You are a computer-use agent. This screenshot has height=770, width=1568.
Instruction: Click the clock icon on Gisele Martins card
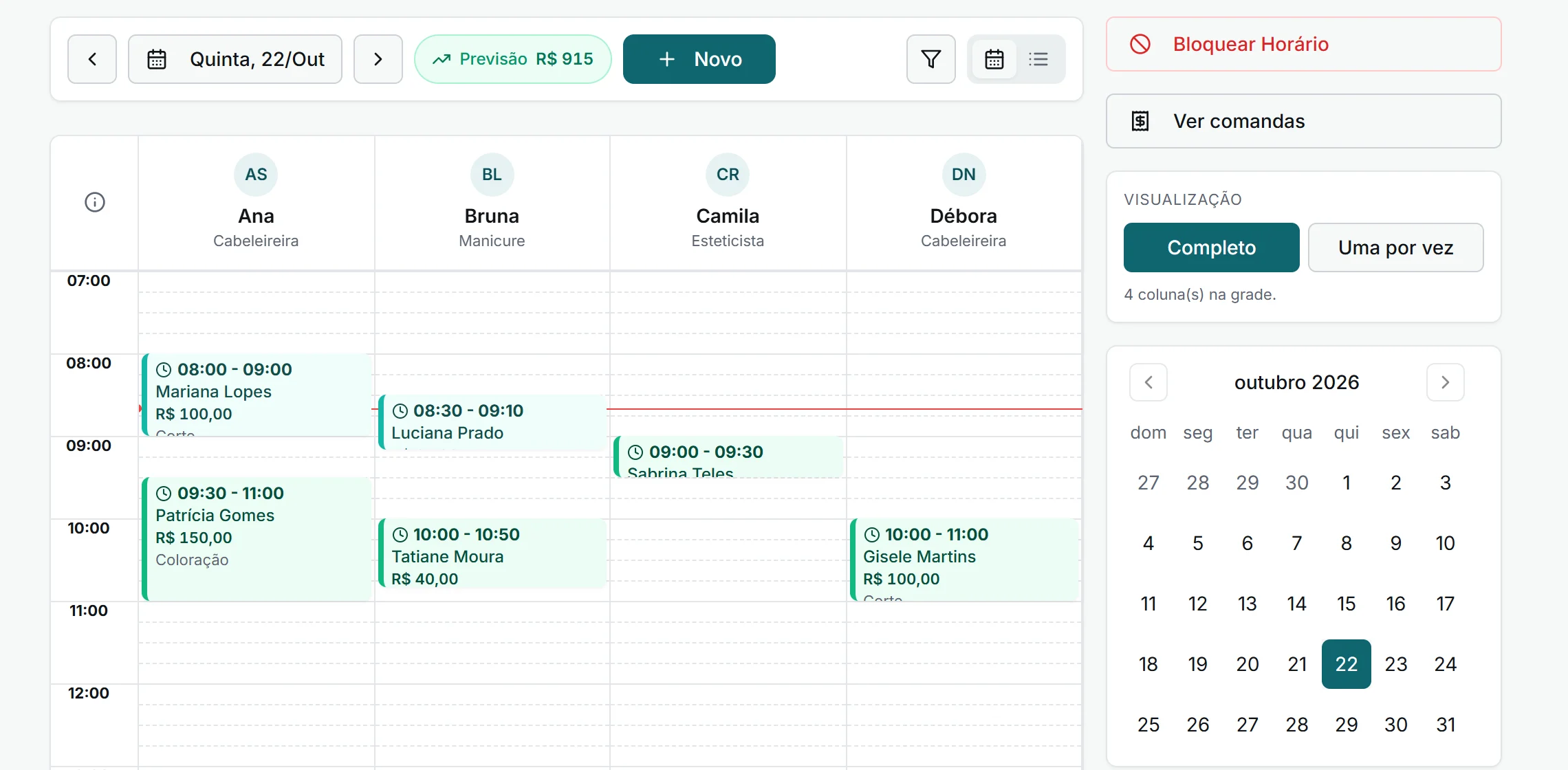point(871,535)
